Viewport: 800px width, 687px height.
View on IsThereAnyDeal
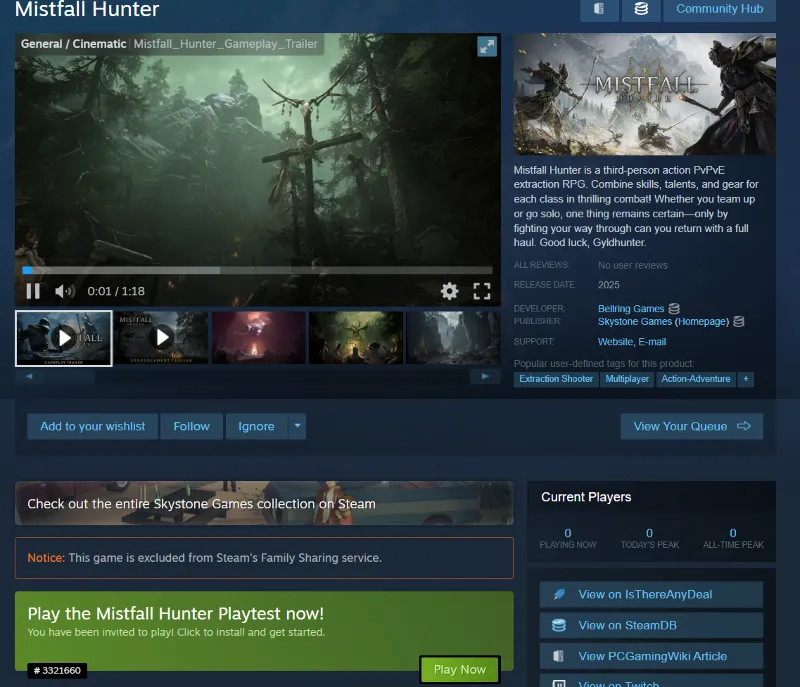click(652, 595)
